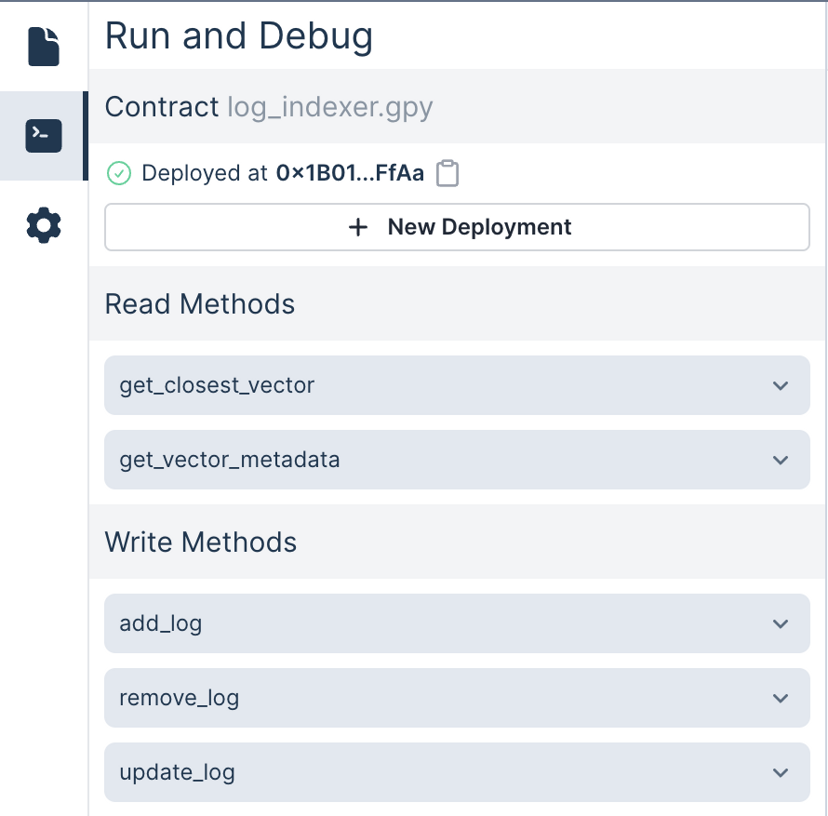Click the Run and Debug panel title
This screenshot has width=828, height=816.
[x=238, y=35]
